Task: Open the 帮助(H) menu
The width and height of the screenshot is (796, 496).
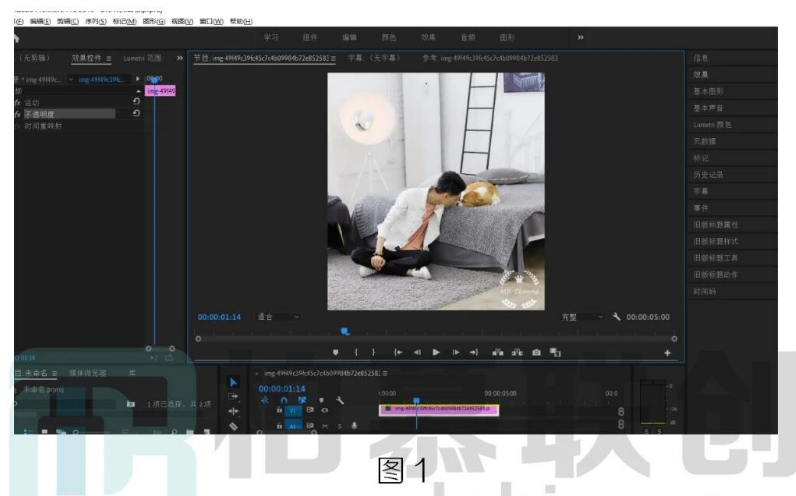Action: pyautogui.click(x=241, y=21)
